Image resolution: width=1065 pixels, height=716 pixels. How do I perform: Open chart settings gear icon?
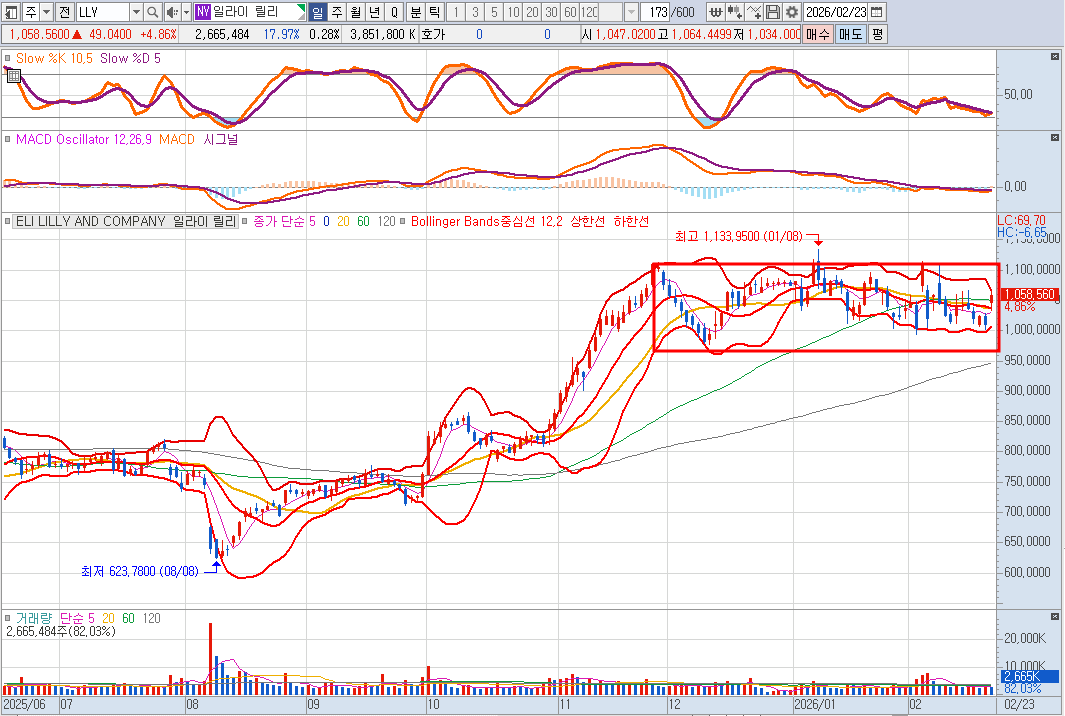point(791,12)
